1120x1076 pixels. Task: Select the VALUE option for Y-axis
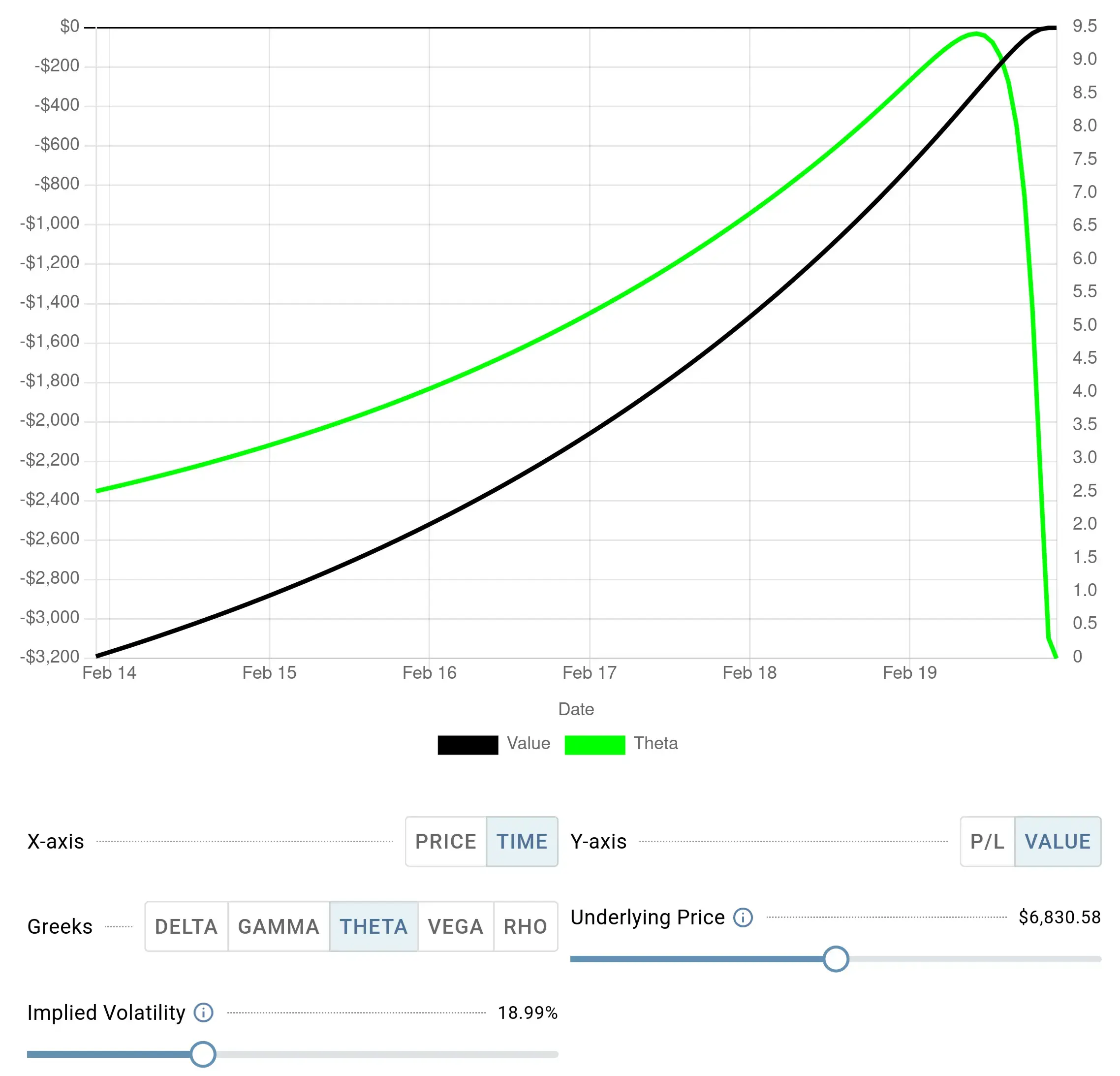pos(1058,841)
